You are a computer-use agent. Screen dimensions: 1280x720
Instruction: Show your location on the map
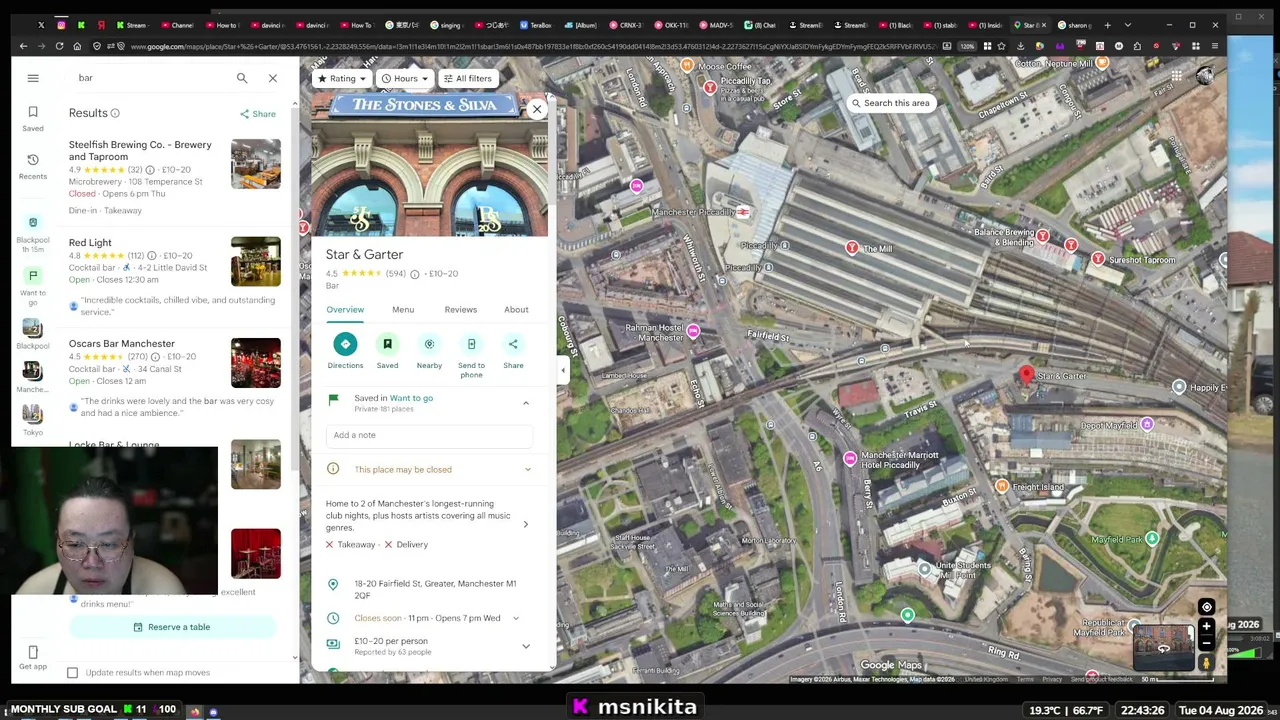click(1206, 607)
